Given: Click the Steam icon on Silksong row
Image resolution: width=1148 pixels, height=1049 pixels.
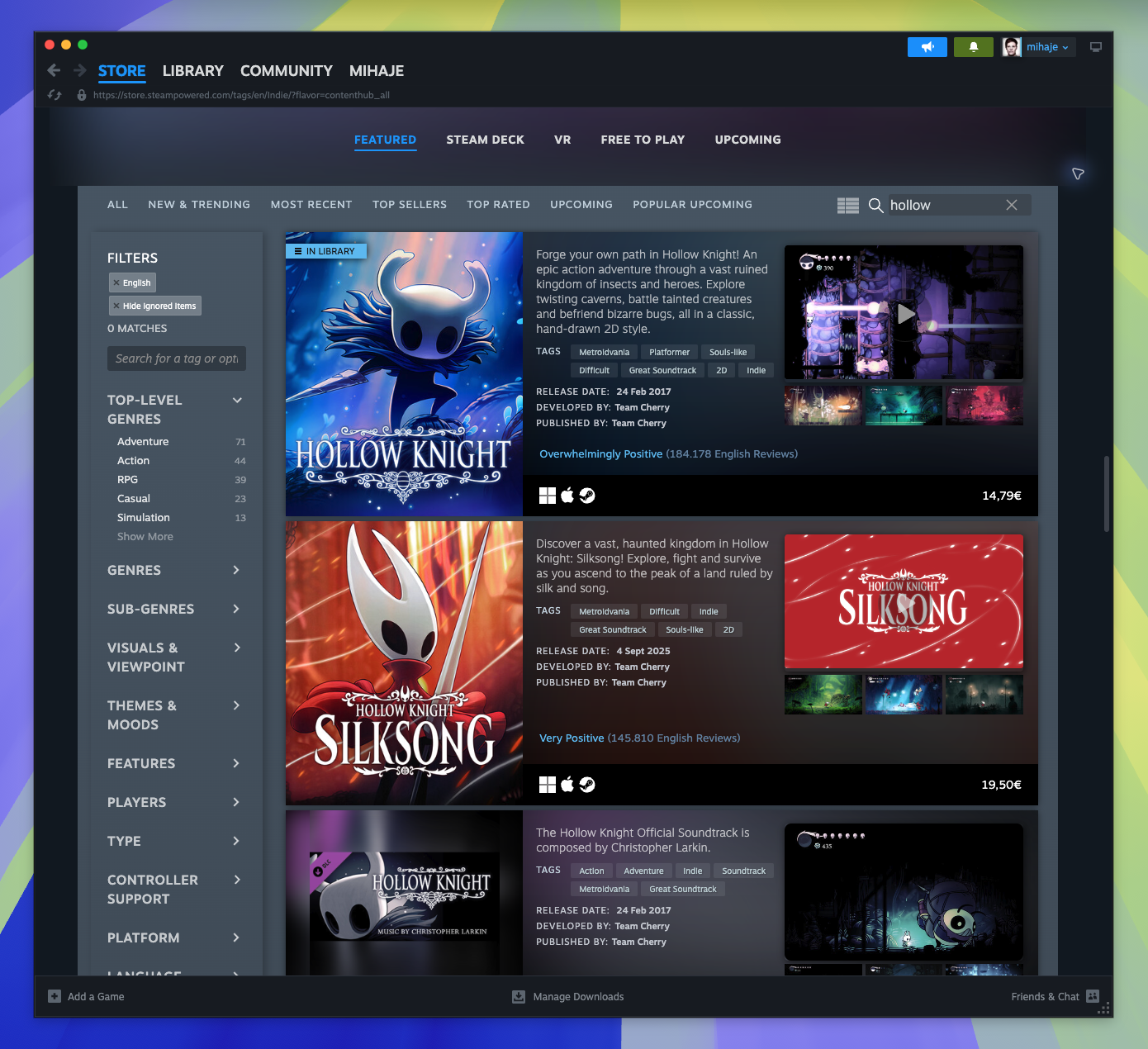Looking at the screenshot, I should [x=587, y=785].
